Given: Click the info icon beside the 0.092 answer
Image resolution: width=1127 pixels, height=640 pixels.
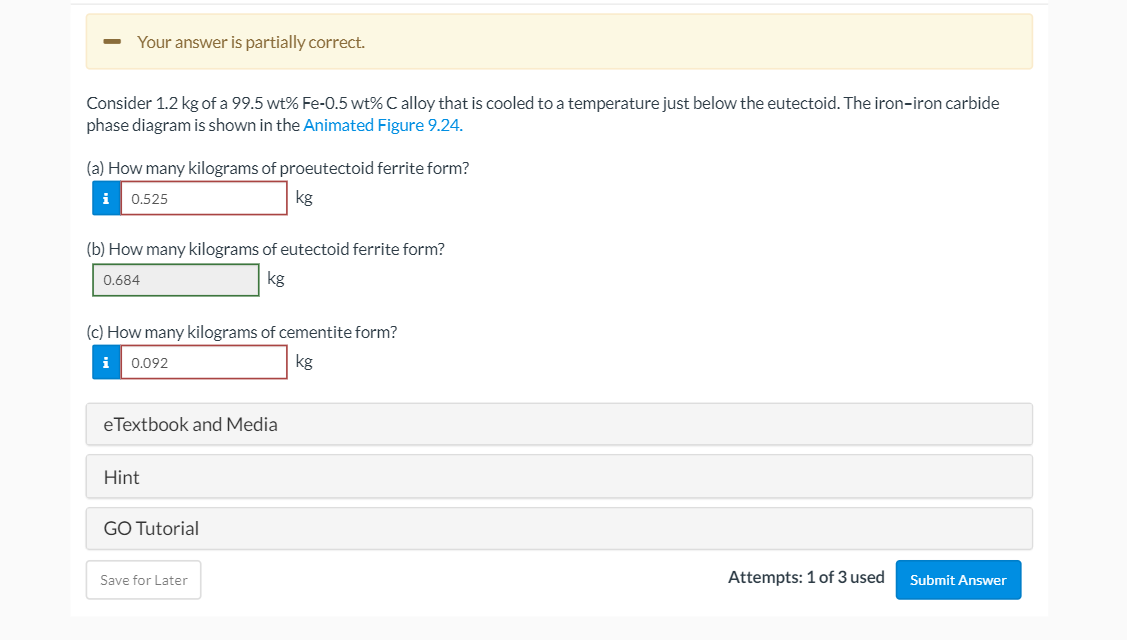Looking at the screenshot, I should [105, 361].
